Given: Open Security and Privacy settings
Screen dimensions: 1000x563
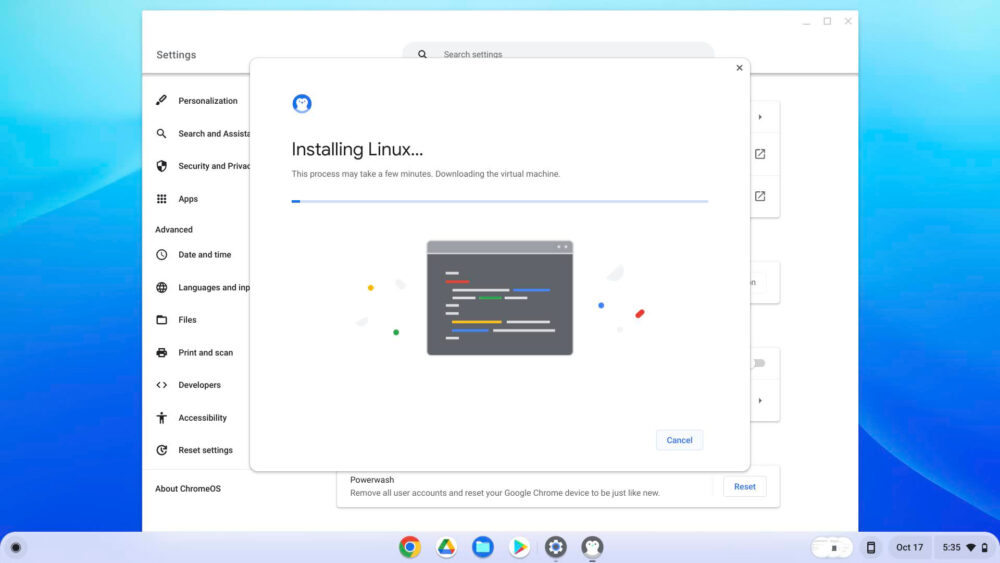Looking at the screenshot, I should (214, 166).
